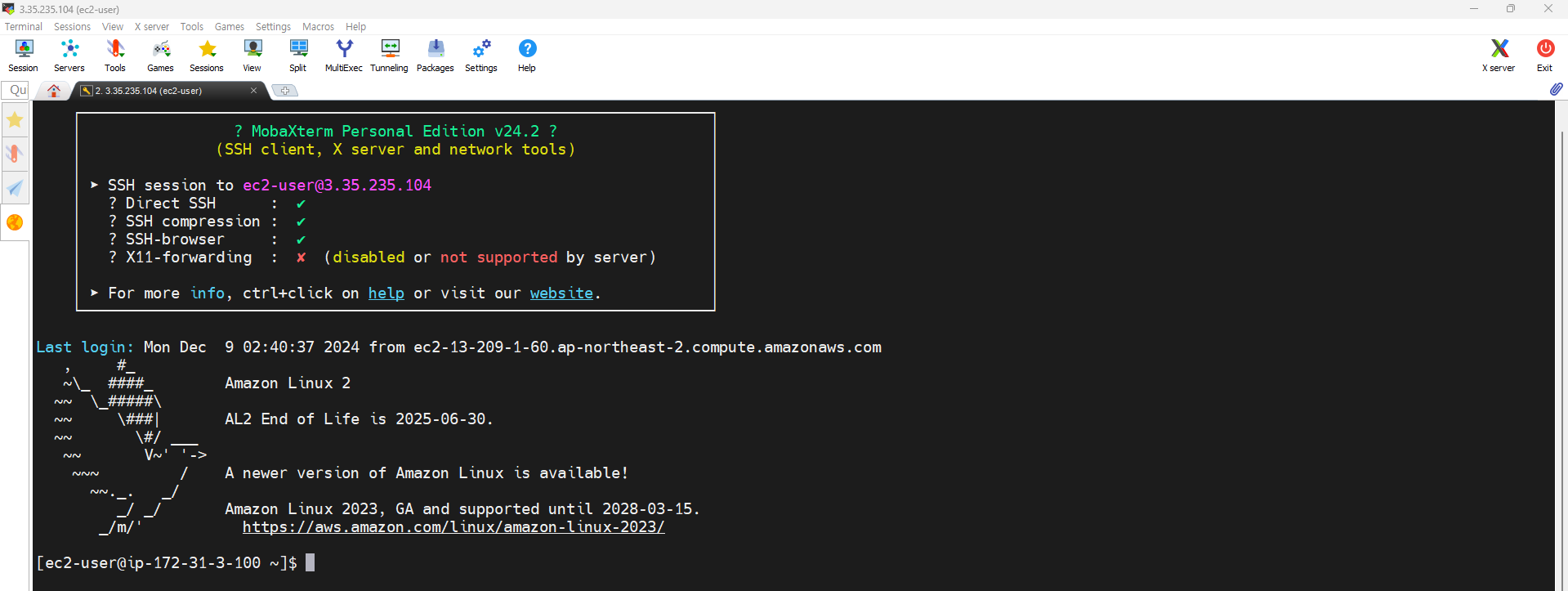Open the Terminal menu
This screenshot has width=1568, height=591.
pyautogui.click(x=24, y=27)
